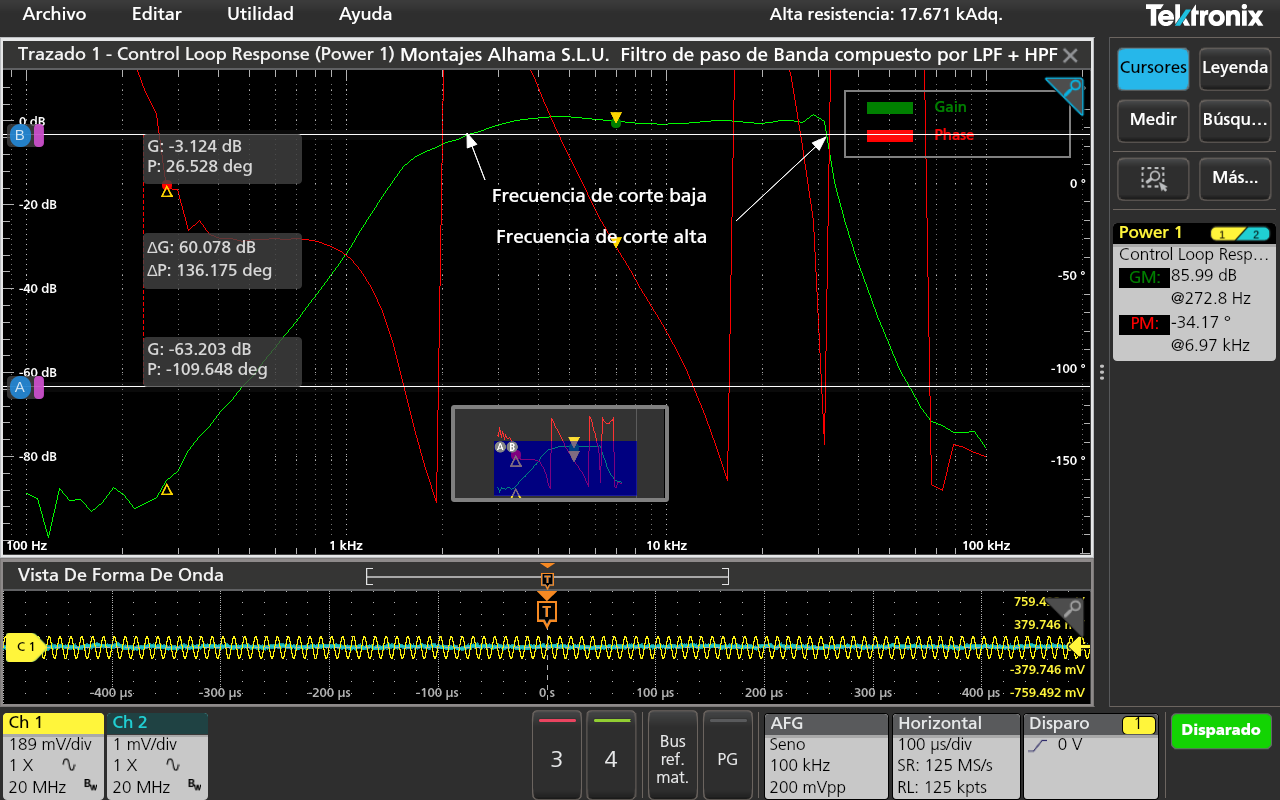The height and width of the screenshot is (800, 1280).
Task: Add channel 4 with button
Action: tap(611, 755)
